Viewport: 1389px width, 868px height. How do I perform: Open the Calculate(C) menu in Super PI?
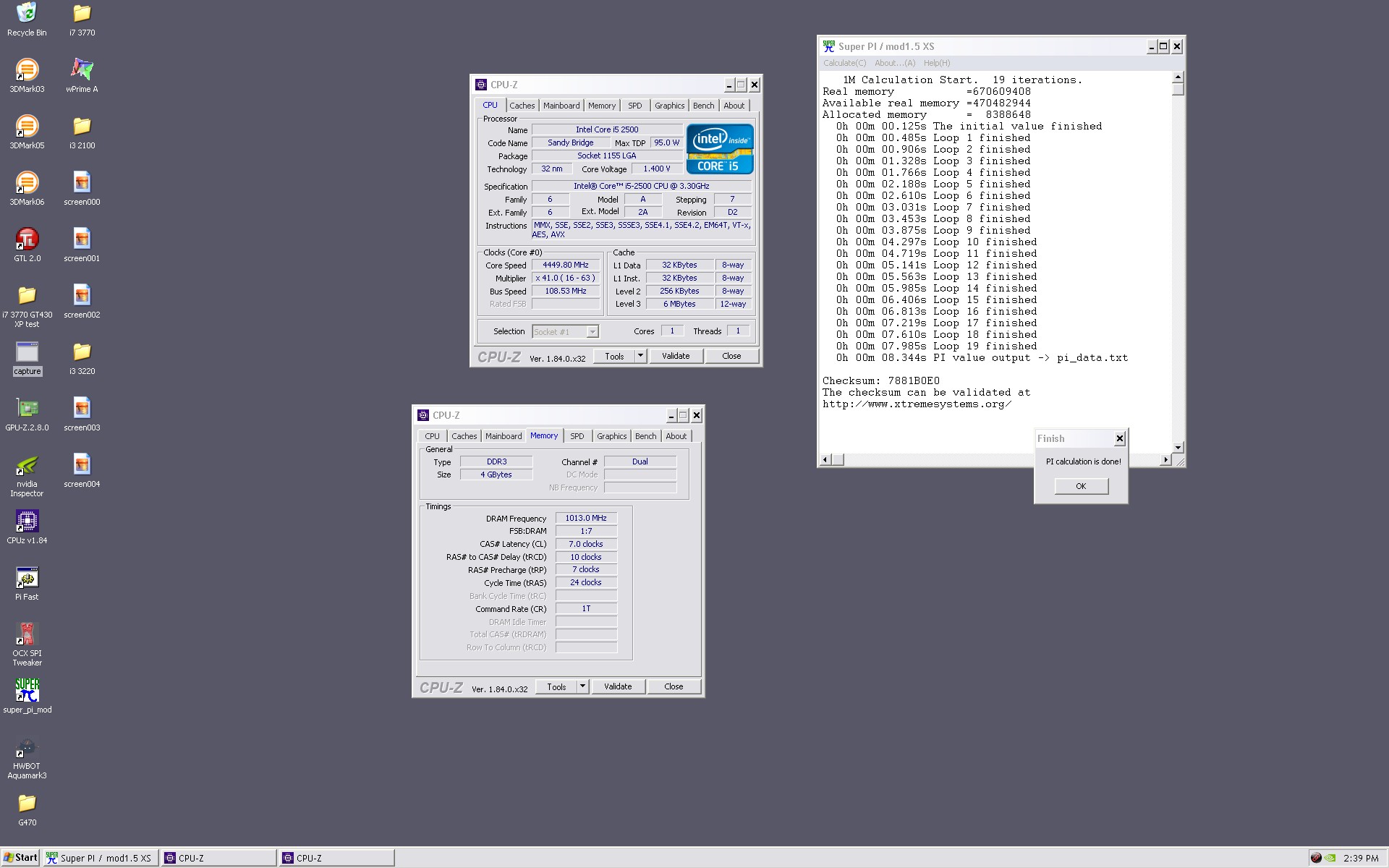pos(845,63)
